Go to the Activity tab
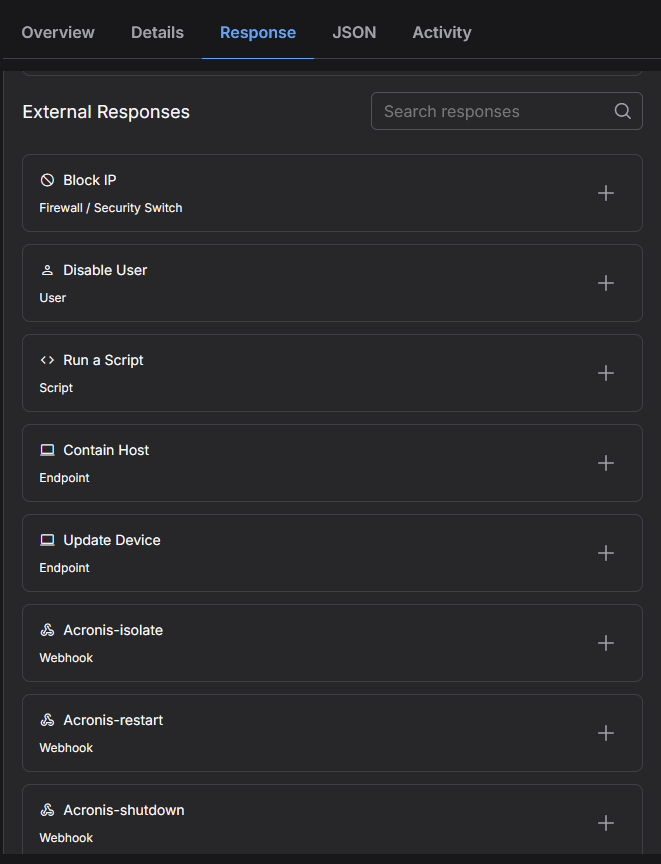 (x=442, y=33)
